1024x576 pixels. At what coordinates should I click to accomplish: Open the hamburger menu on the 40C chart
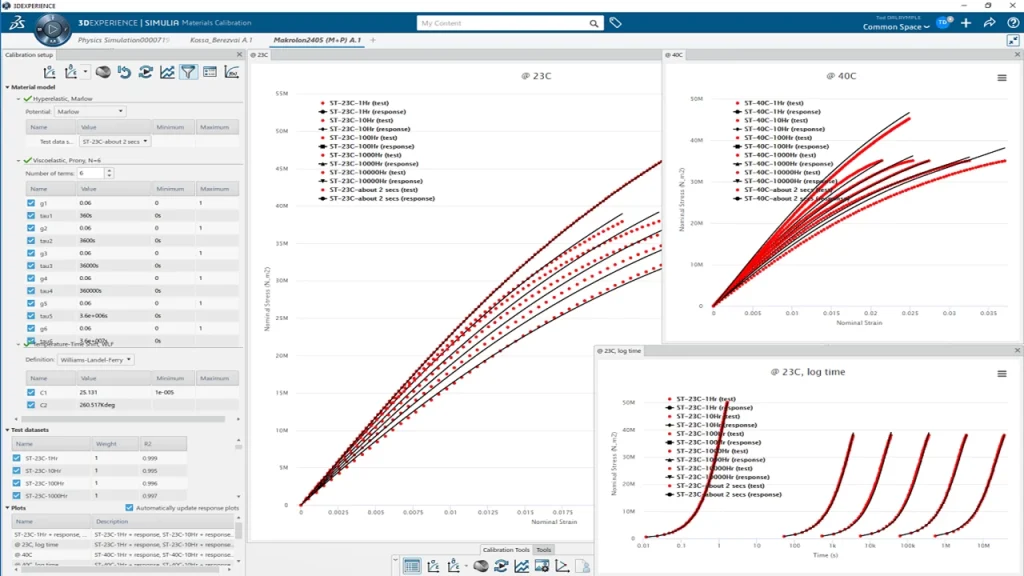(x=1001, y=77)
